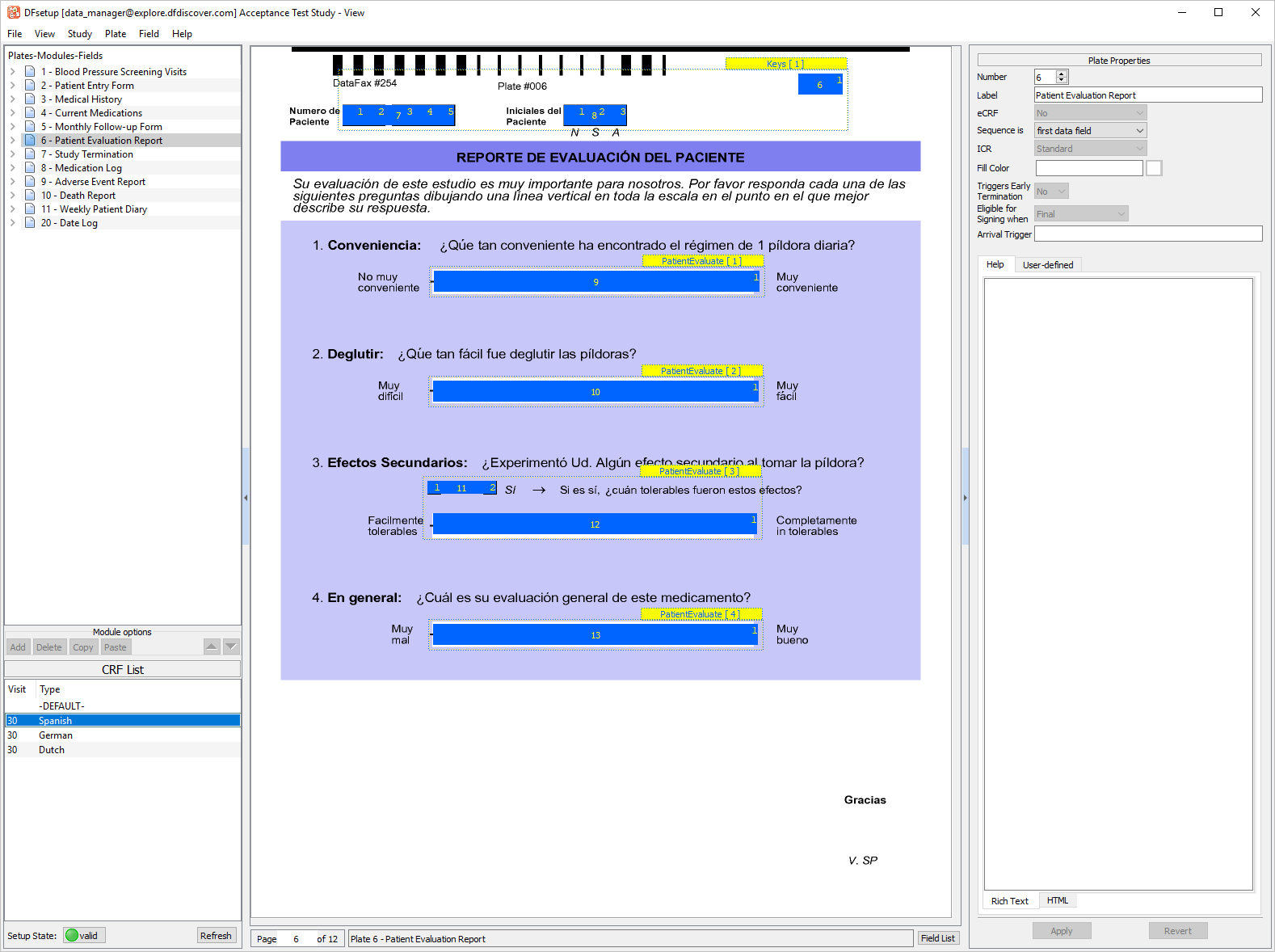The height and width of the screenshot is (952, 1275).
Task: Click the move-up arrow in Module options
Action: coord(212,647)
